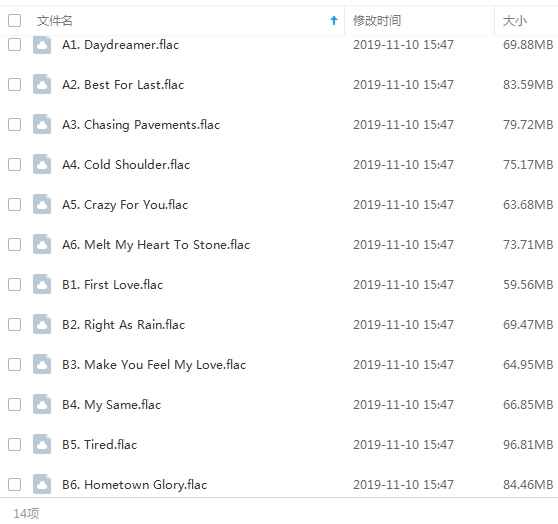558x524 pixels.
Task: Tick the checkbox for A2. Best For Last.flac
Action: [15, 85]
